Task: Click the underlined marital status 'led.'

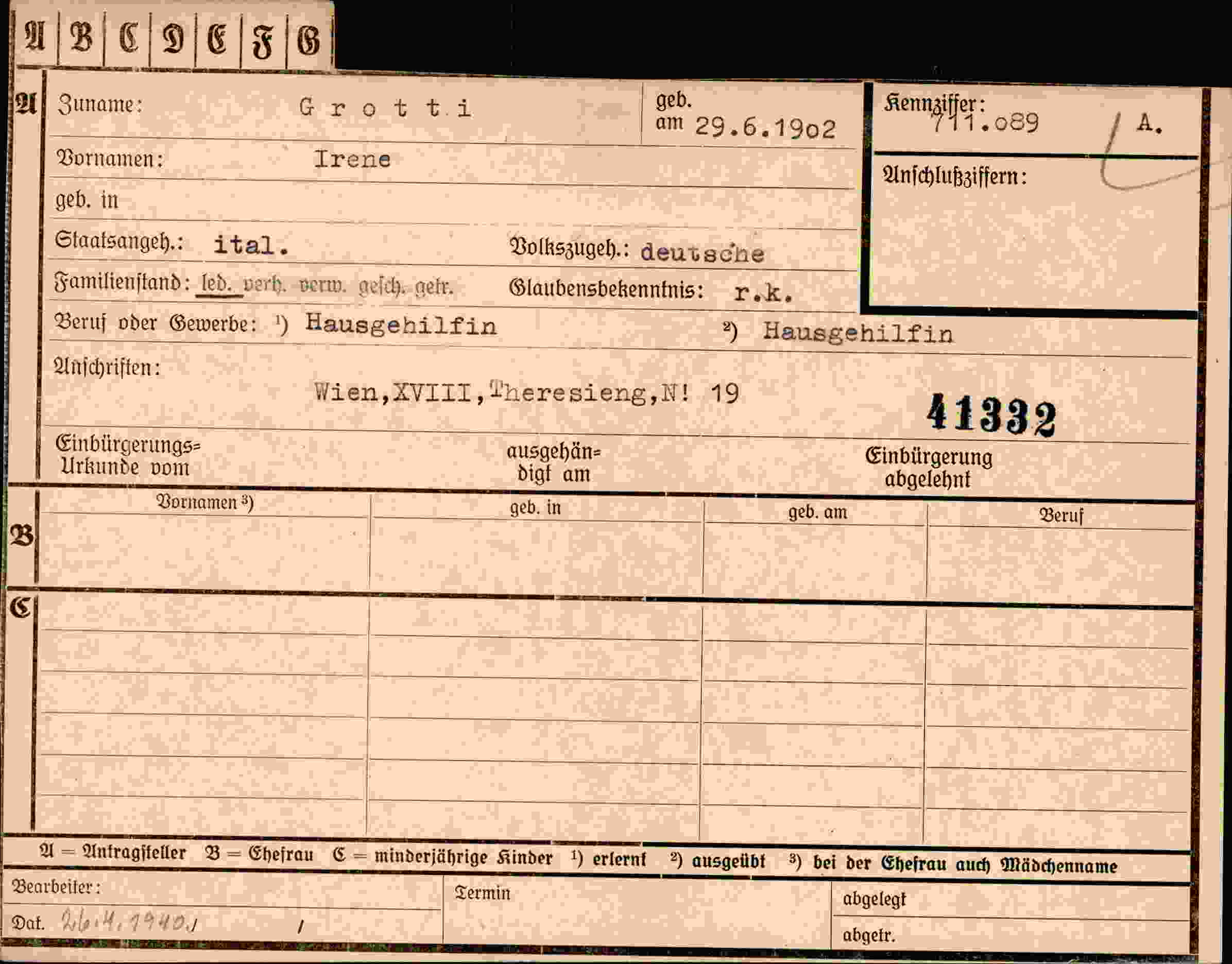Action: tap(217, 284)
